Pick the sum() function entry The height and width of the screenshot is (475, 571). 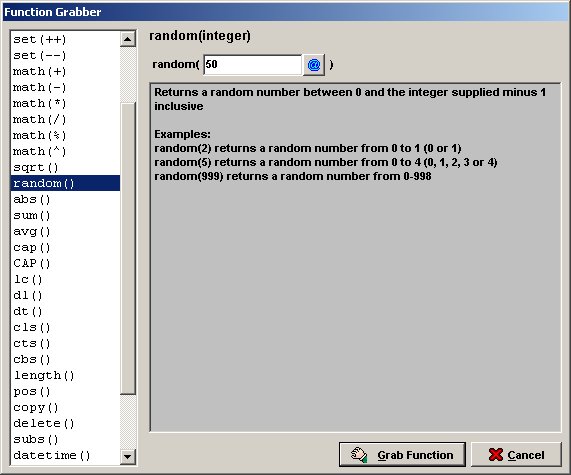66,216
